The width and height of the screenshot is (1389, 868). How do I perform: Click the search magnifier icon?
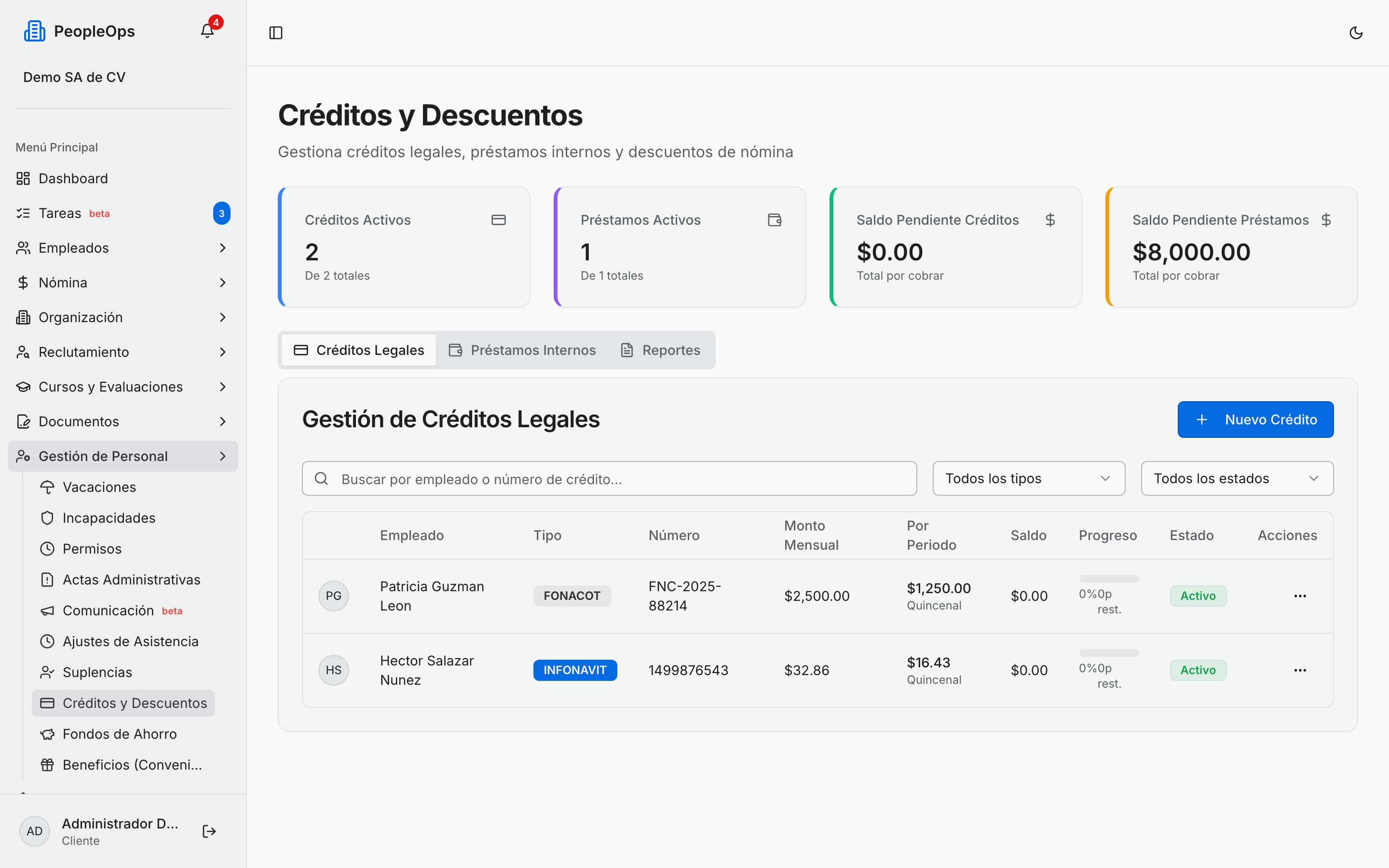coord(321,478)
